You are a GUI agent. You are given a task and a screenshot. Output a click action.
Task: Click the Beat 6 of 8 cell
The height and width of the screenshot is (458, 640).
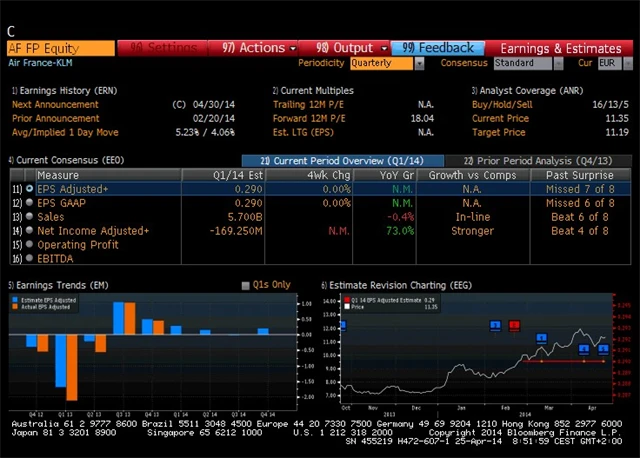[x=580, y=217]
